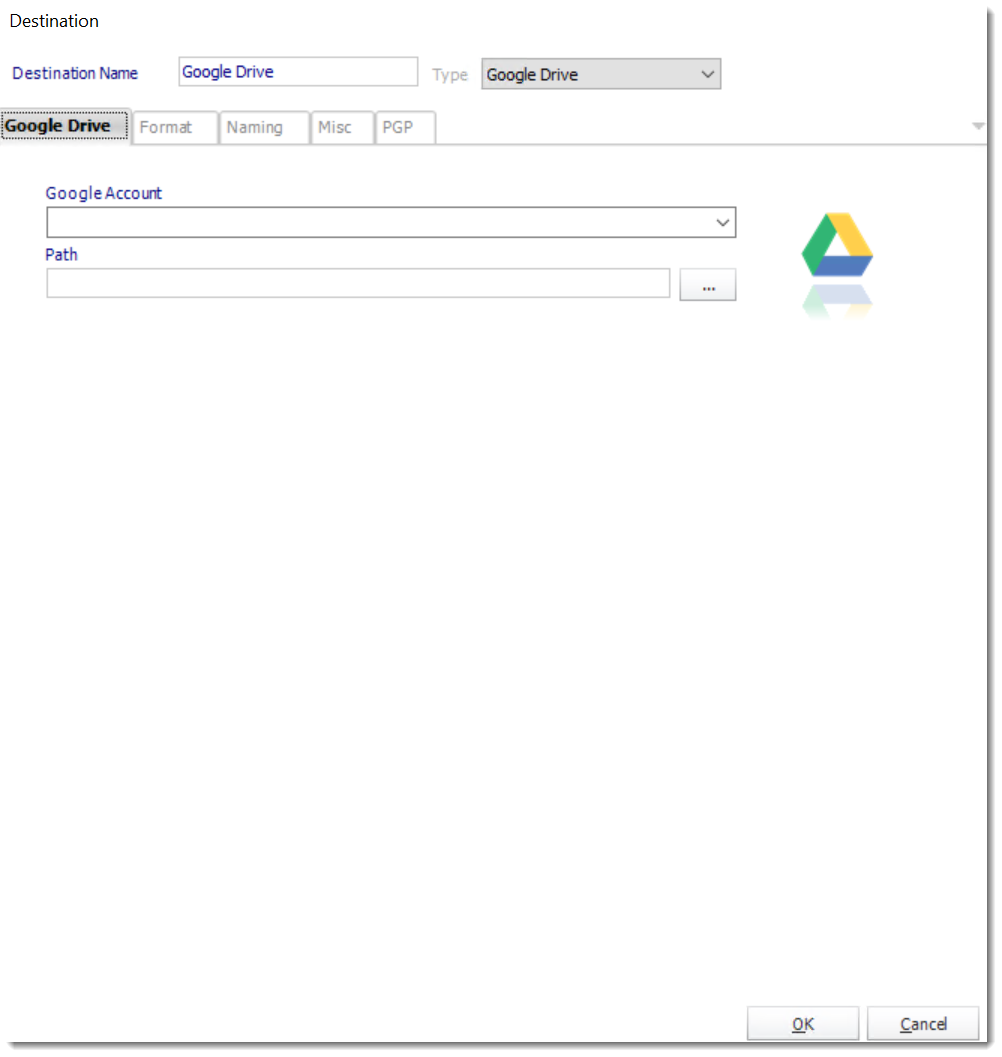Viewport: 1002px width, 1057px height.
Task: Click the Cancel button
Action: (x=922, y=1024)
